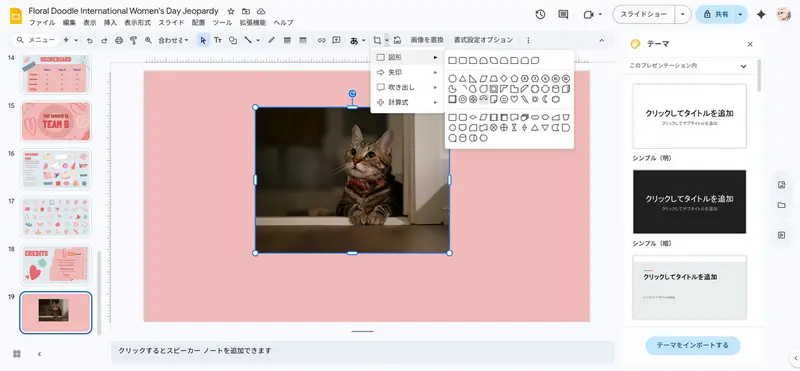Add a comment from the toolbar
This screenshot has height=371, width=800.
pos(336,40)
